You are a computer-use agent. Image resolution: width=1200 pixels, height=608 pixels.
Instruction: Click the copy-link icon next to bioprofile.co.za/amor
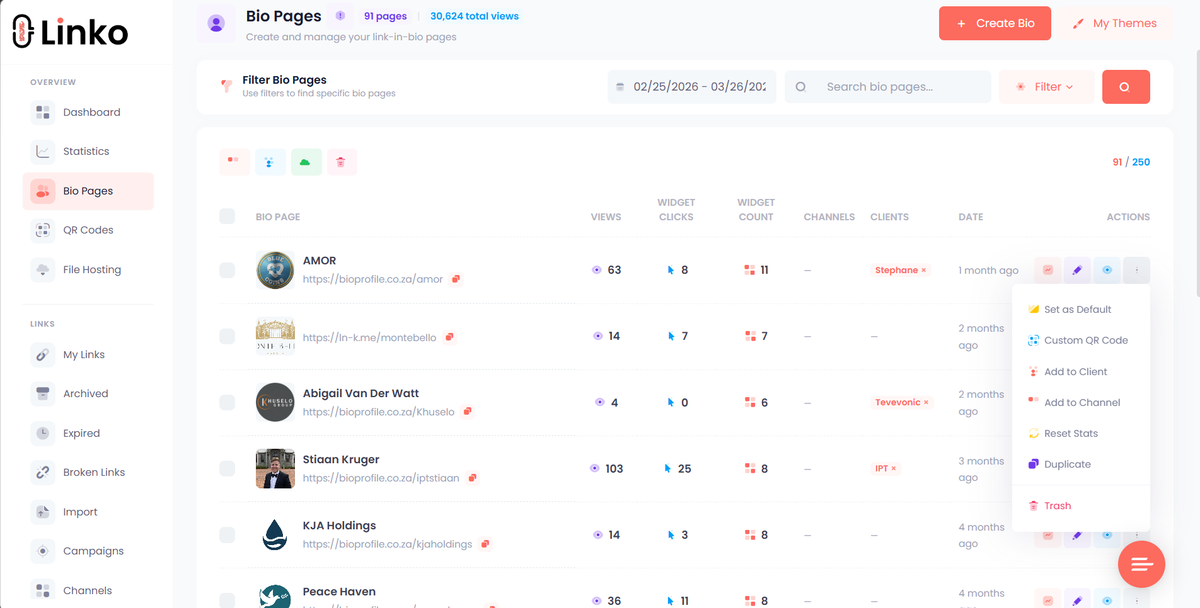click(456, 279)
